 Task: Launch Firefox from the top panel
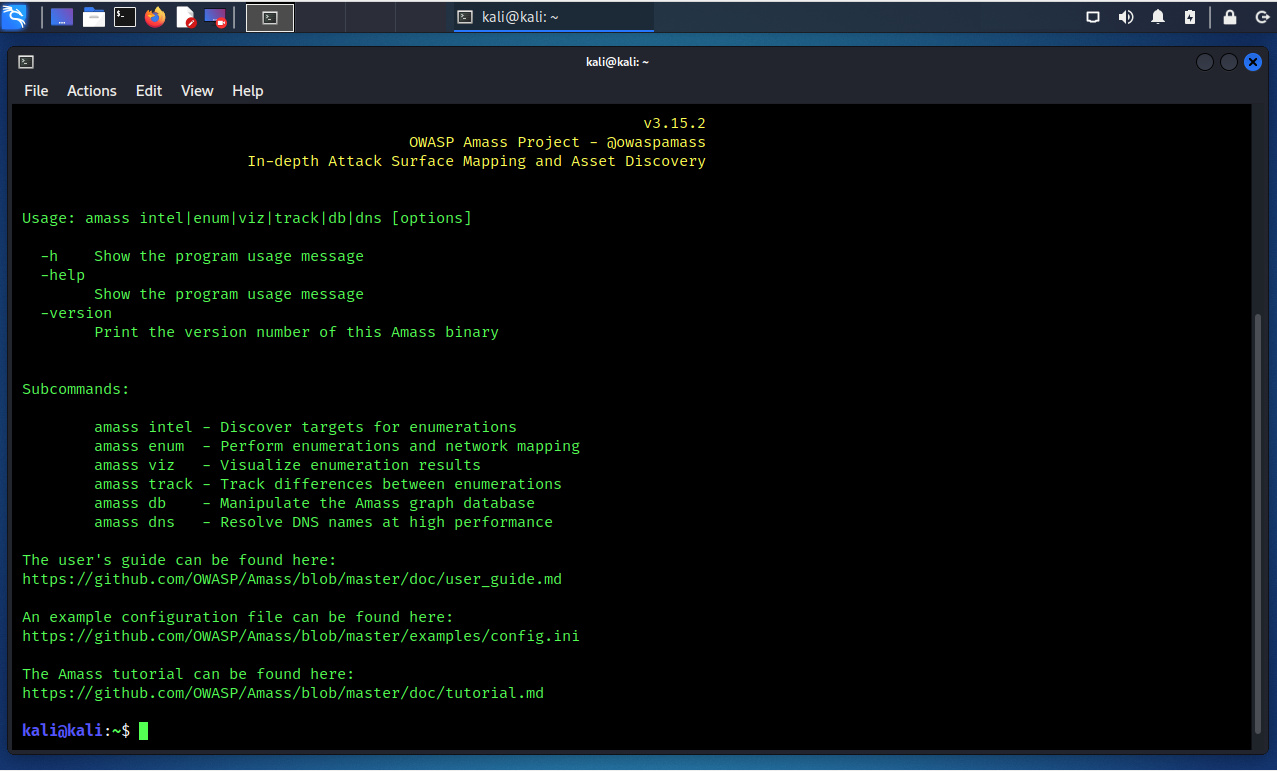click(x=155, y=17)
